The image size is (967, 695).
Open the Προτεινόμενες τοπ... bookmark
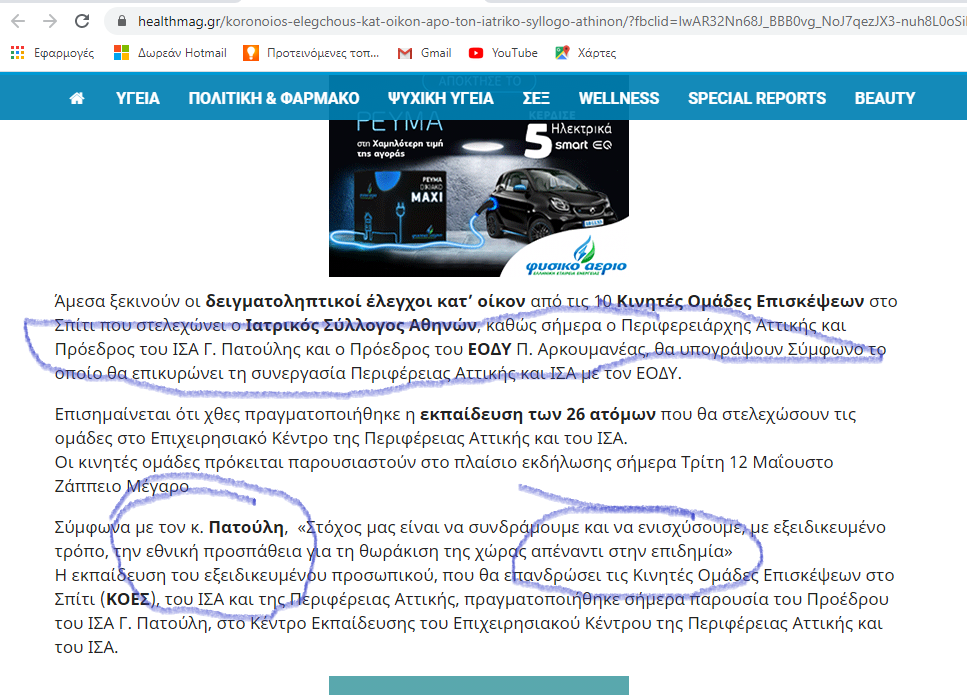coord(311,53)
